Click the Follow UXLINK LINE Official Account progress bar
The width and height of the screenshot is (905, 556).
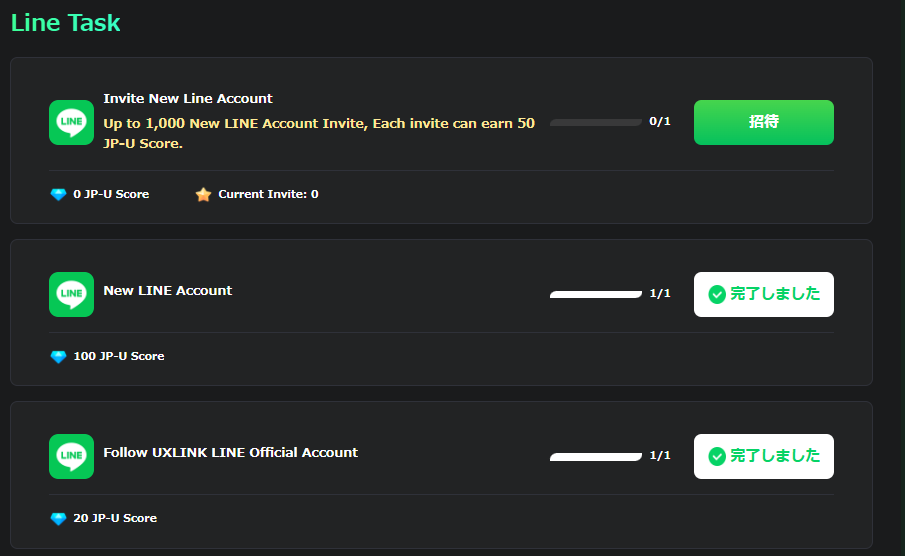point(596,456)
